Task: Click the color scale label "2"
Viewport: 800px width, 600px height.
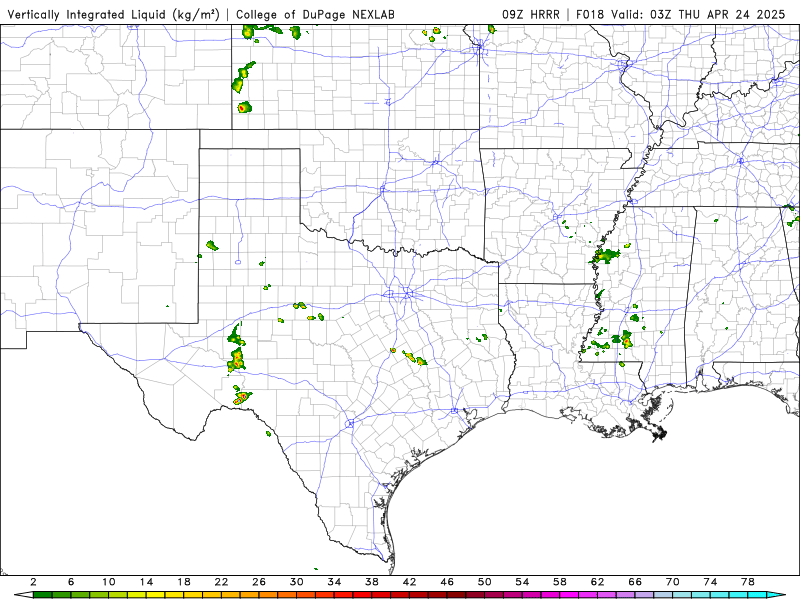Action: coord(33,582)
